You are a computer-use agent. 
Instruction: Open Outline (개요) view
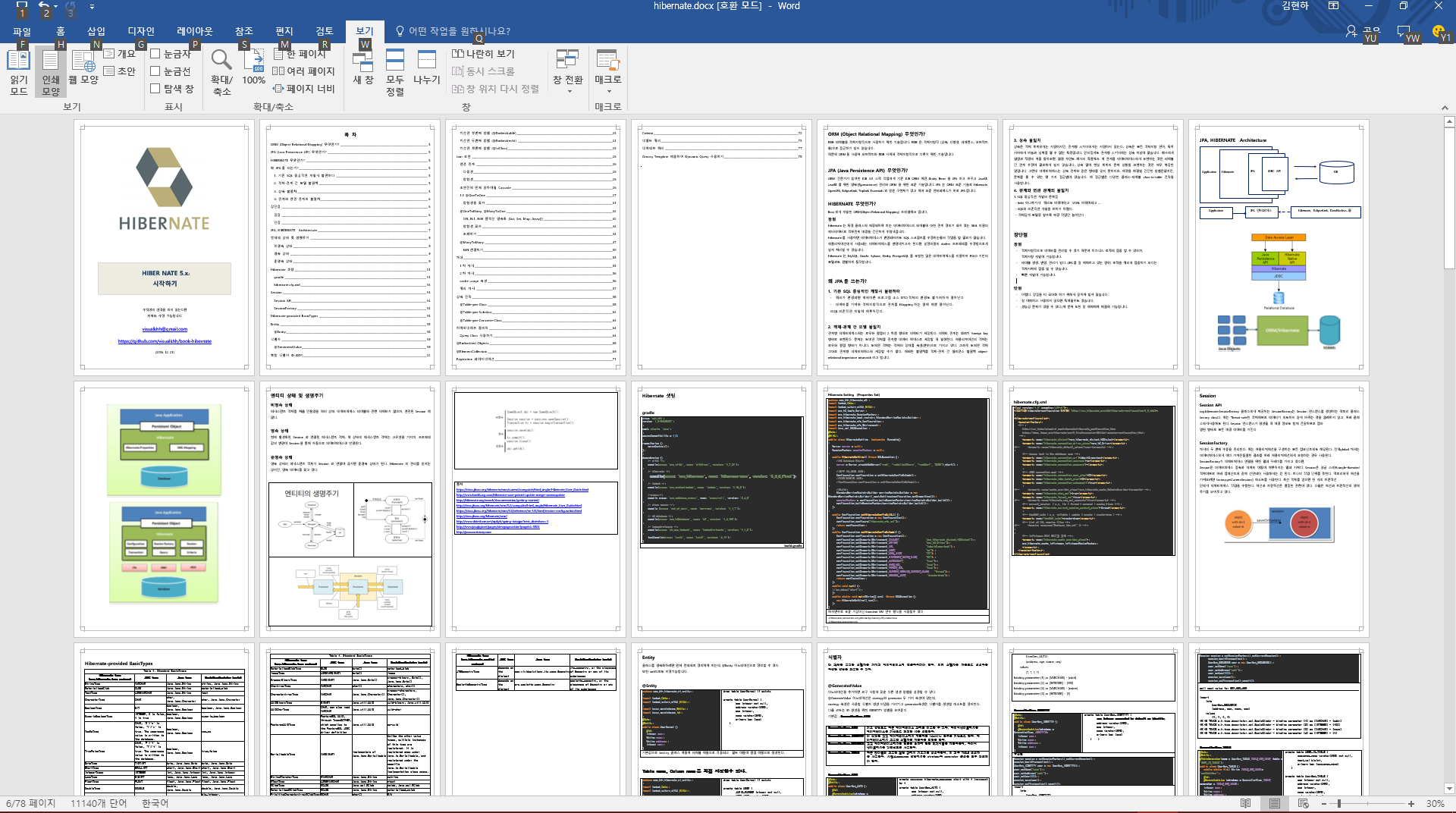coord(119,54)
